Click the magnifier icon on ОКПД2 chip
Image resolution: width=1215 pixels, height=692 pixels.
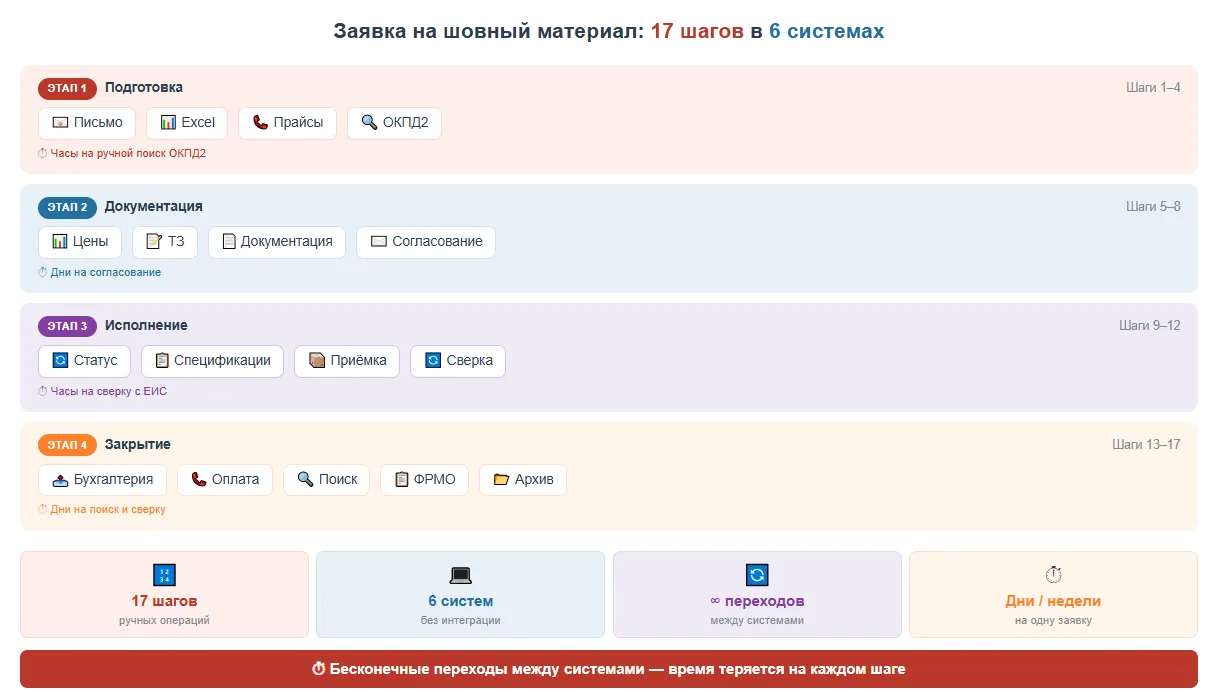point(369,123)
